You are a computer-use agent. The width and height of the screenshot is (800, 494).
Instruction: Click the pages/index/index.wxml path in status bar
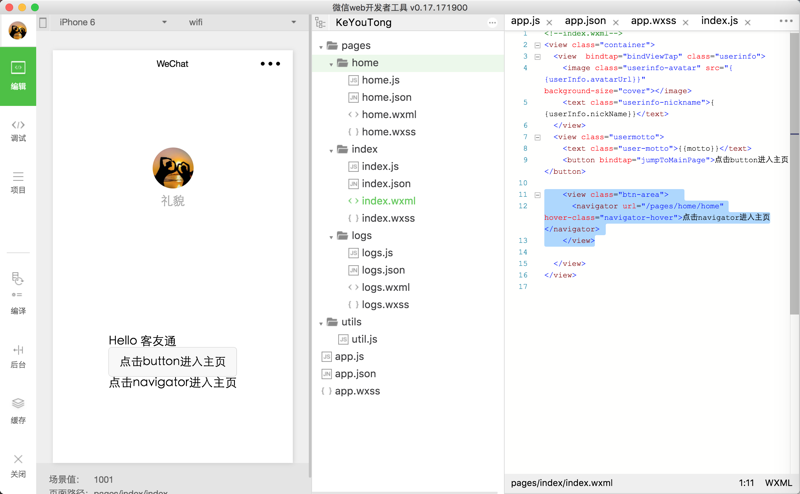pos(562,483)
